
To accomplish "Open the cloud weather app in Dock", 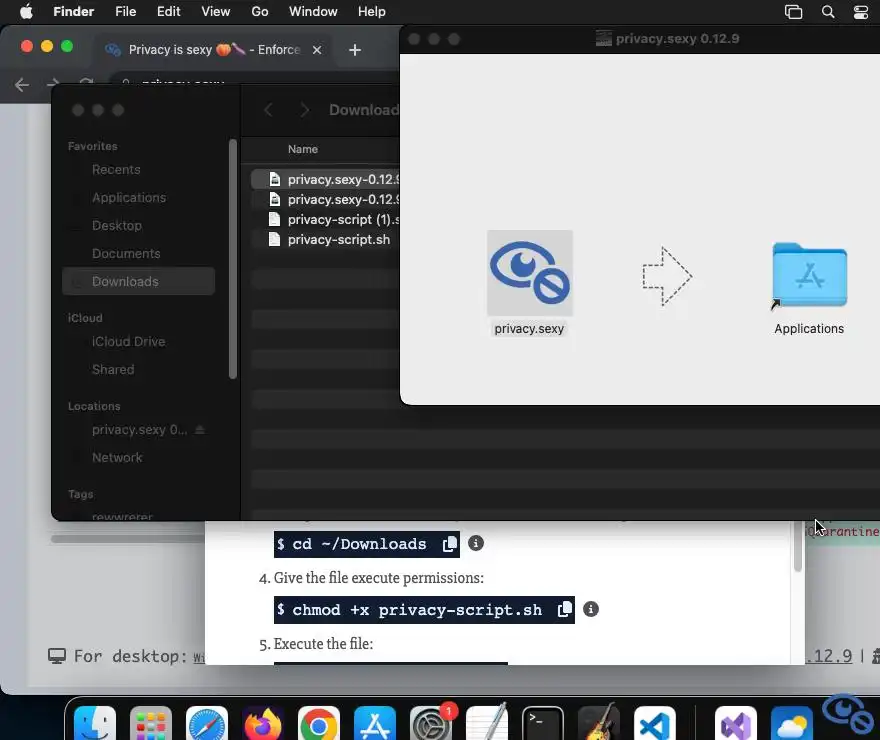I will (792, 724).
